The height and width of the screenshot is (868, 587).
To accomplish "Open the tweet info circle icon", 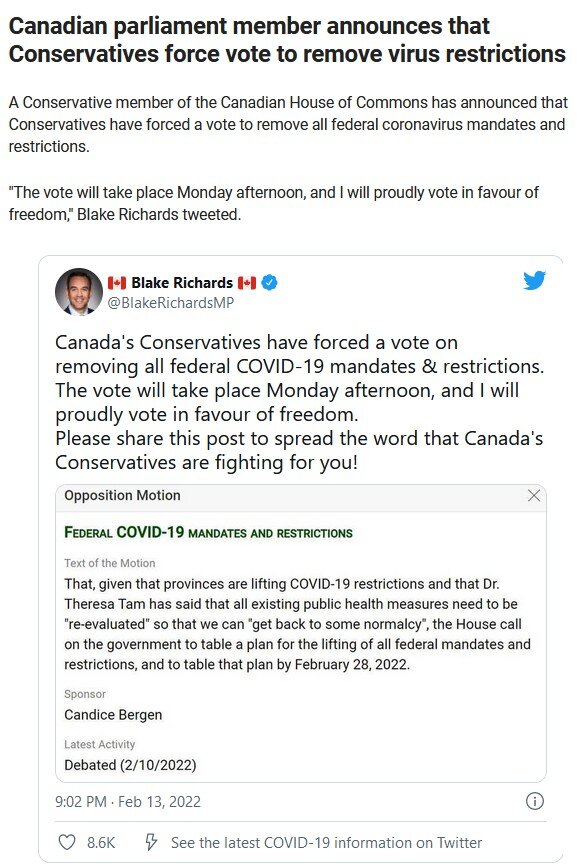I will tap(534, 801).
